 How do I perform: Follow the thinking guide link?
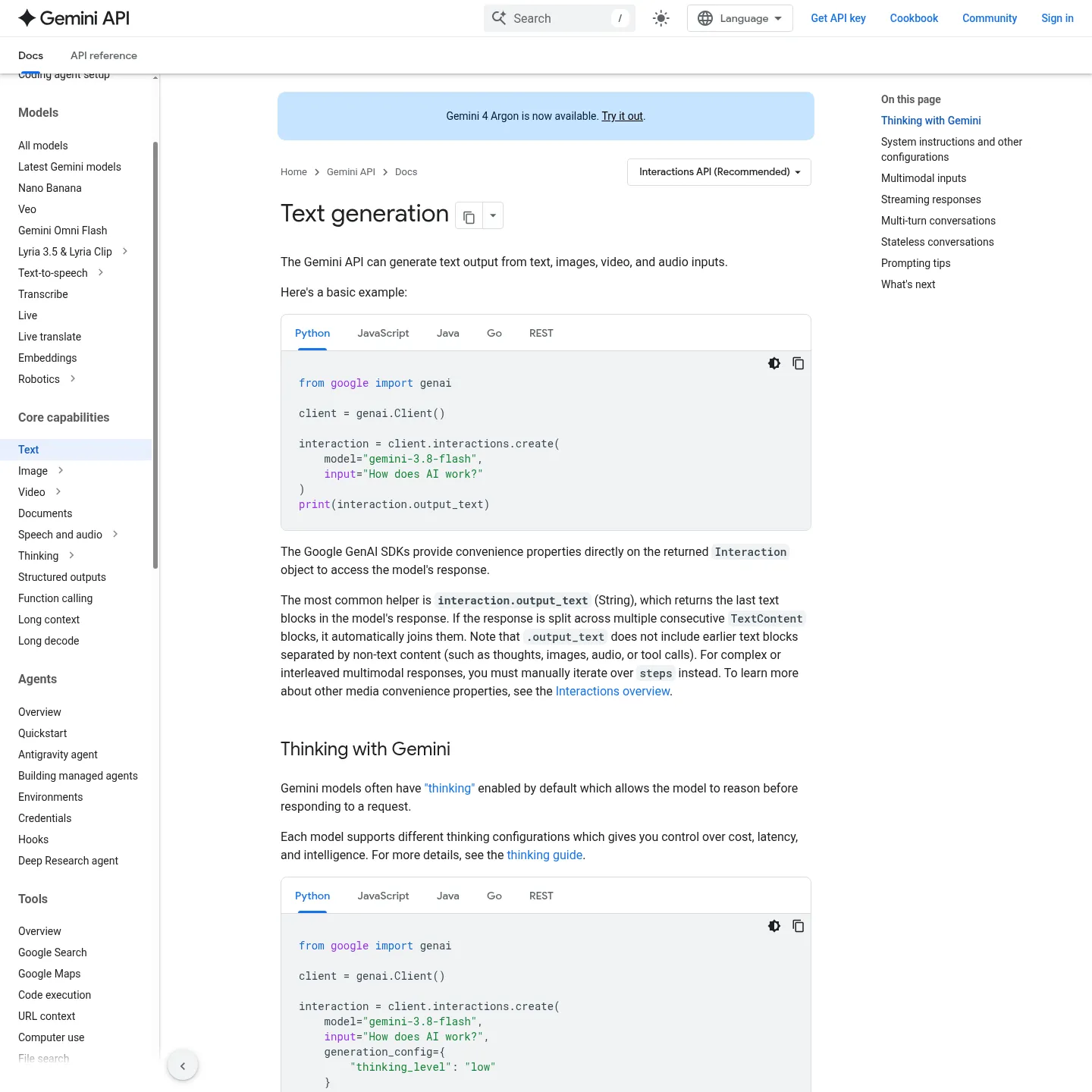coord(544,855)
